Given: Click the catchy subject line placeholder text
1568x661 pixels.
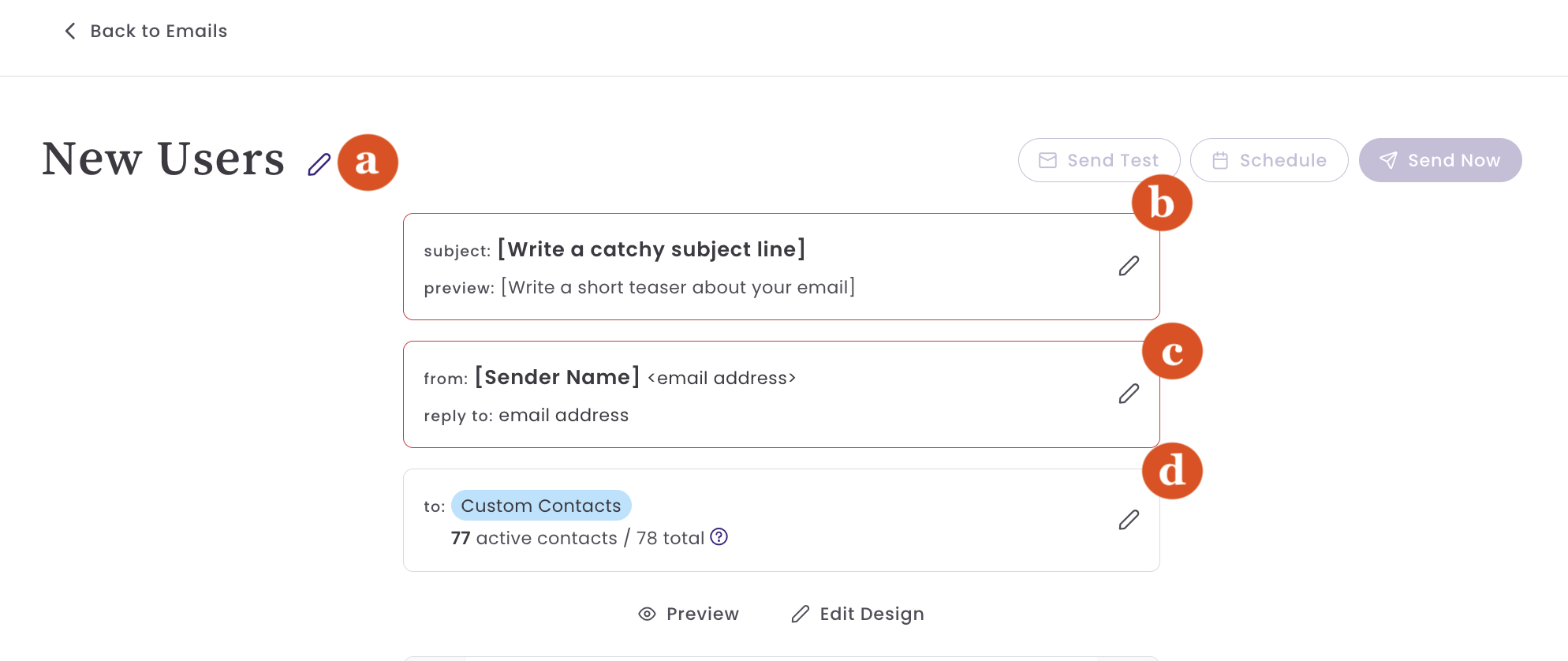Looking at the screenshot, I should point(651,249).
